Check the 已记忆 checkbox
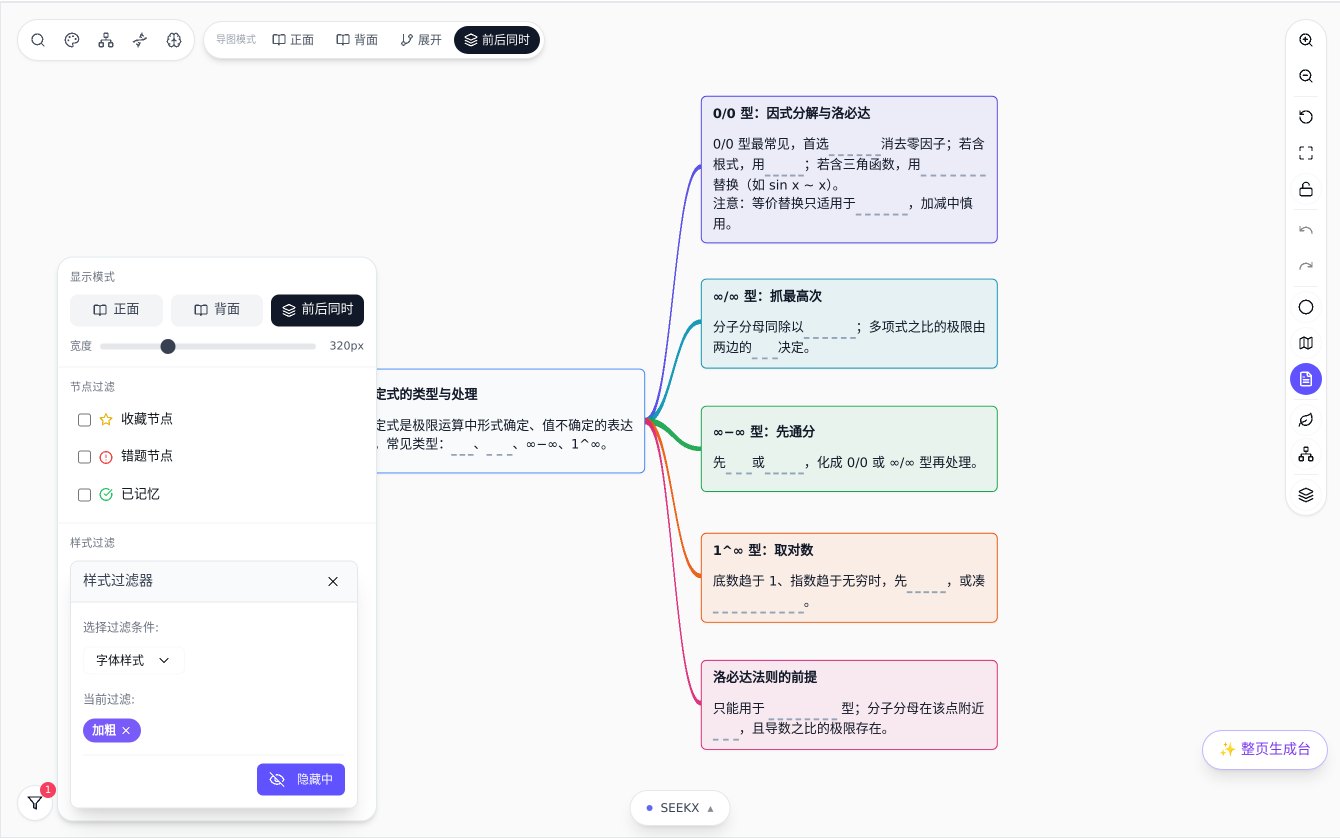This screenshot has height=838, width=1340. tap(85, 494)
